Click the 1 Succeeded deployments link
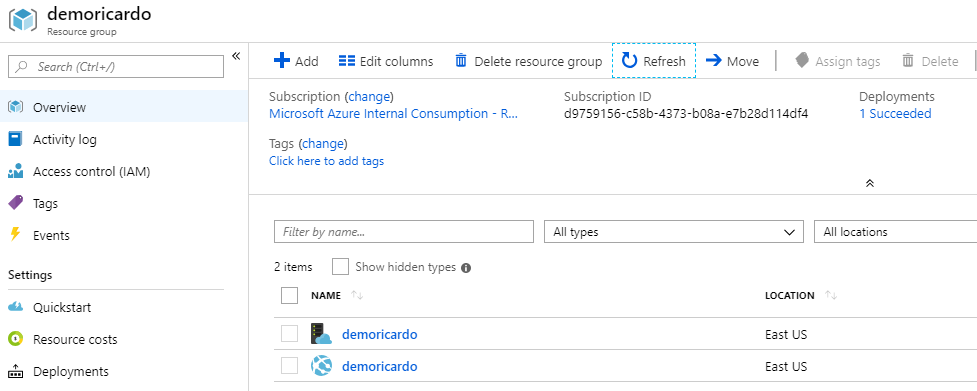Screen dimensions: 977x391 [x=895, y=113]
